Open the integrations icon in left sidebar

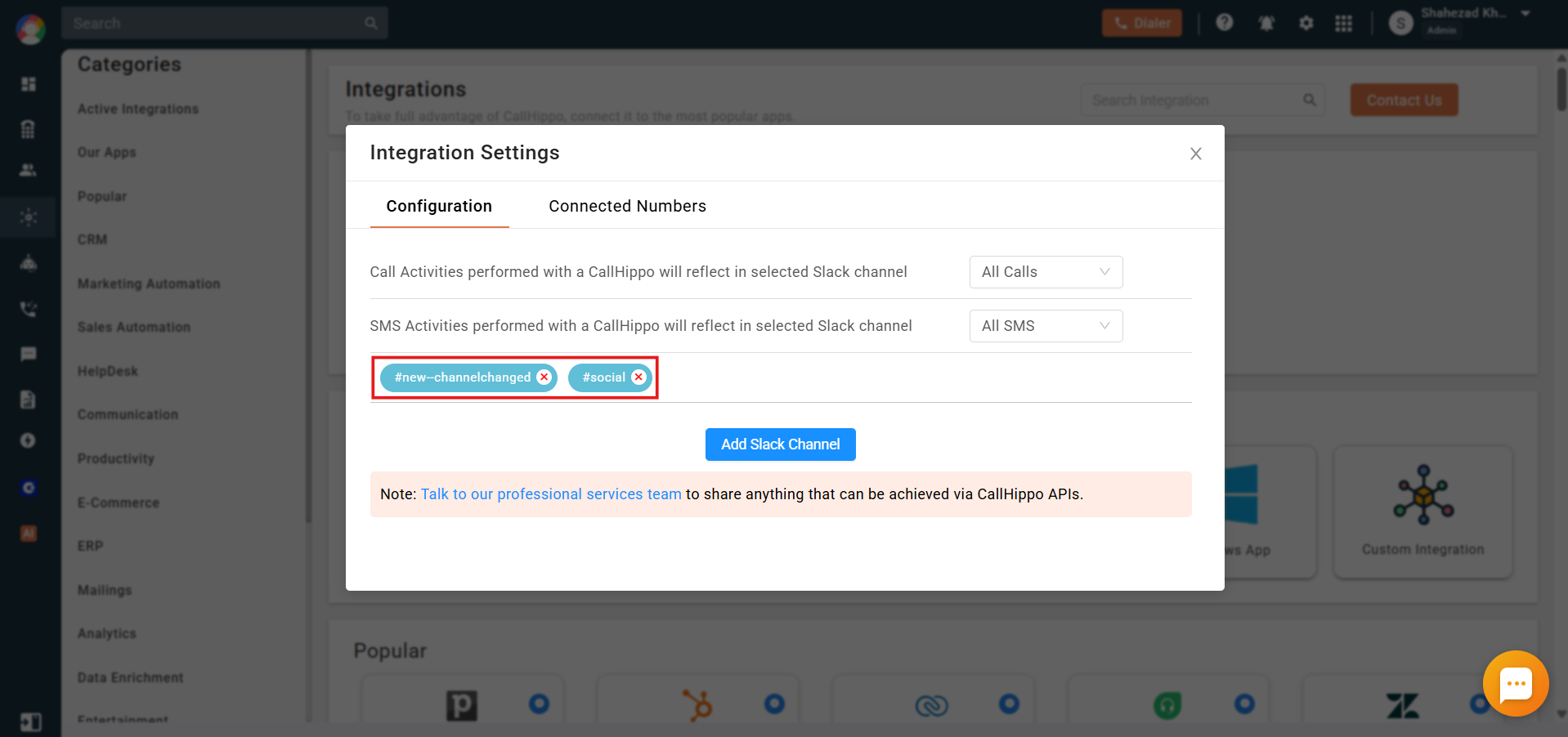tap(29, 217)
